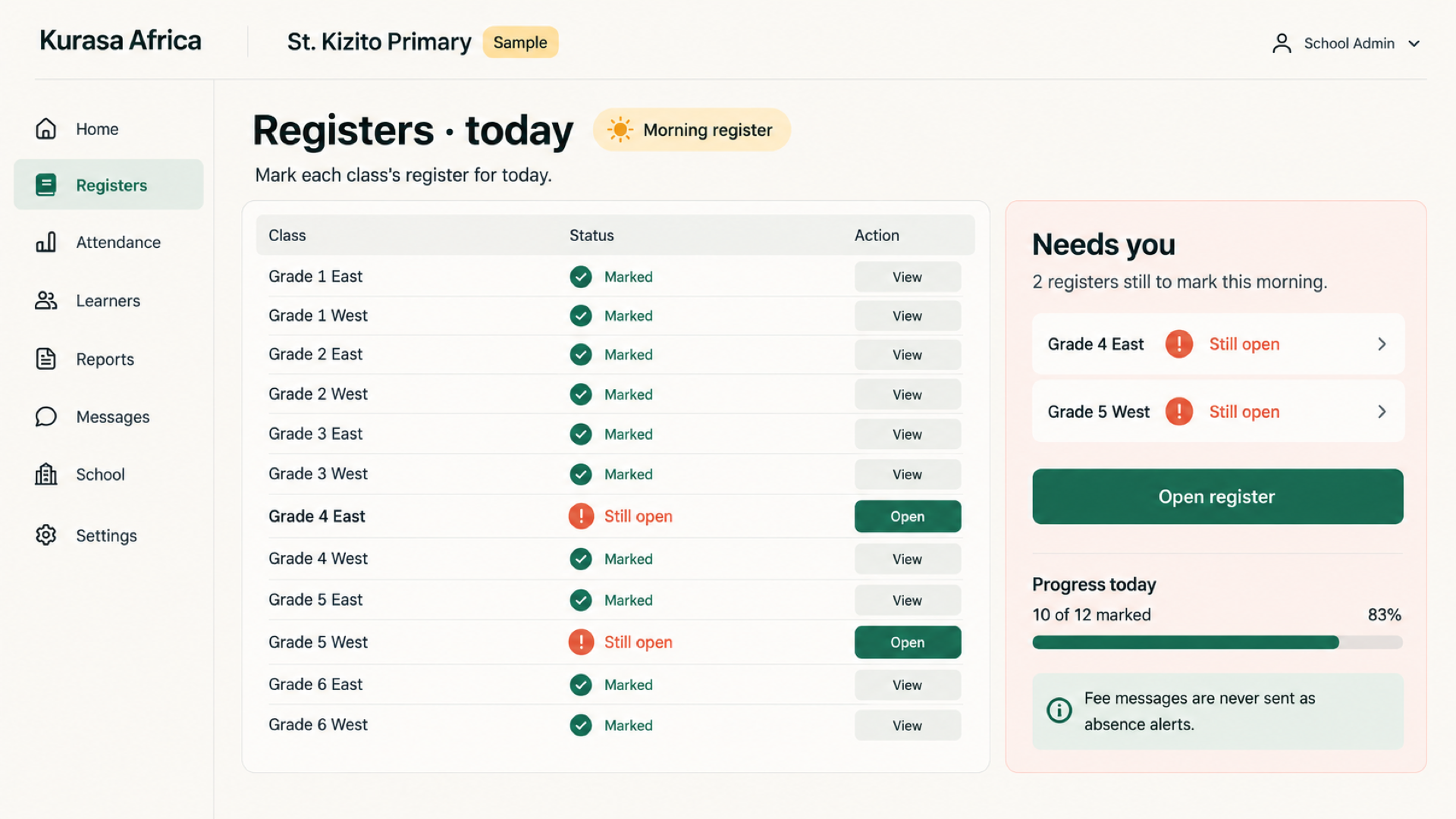The height and width of the screenshot is (819, 1456).
Task: Go to Home in the sidebar
Action: tap(108, 129)
